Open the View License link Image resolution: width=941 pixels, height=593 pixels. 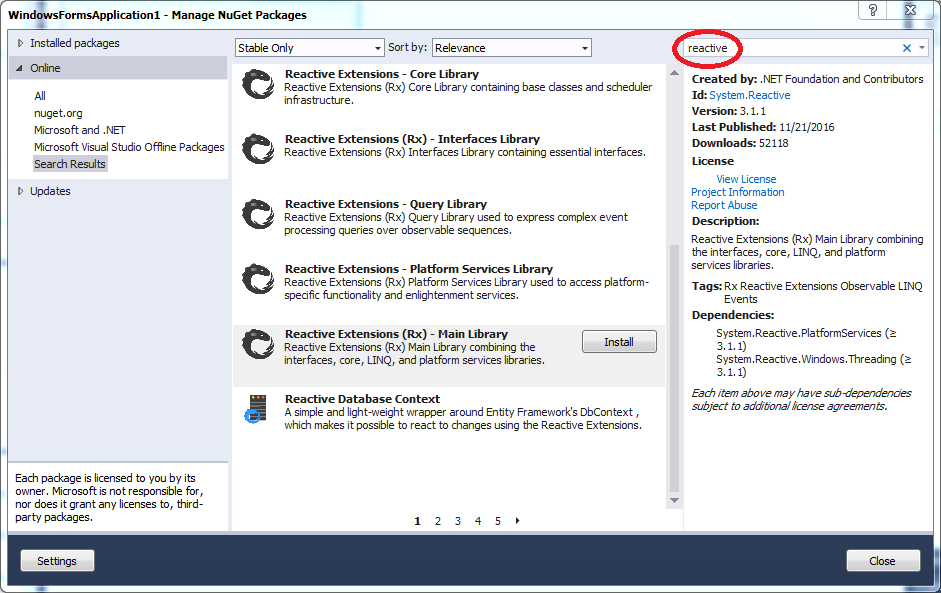pyautogui.click(x=746, y=179)
